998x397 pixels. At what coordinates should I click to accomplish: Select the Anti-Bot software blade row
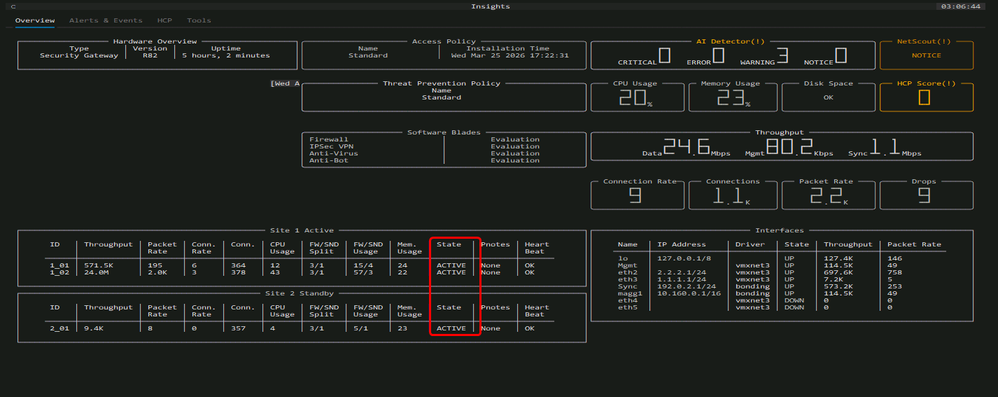424,160
